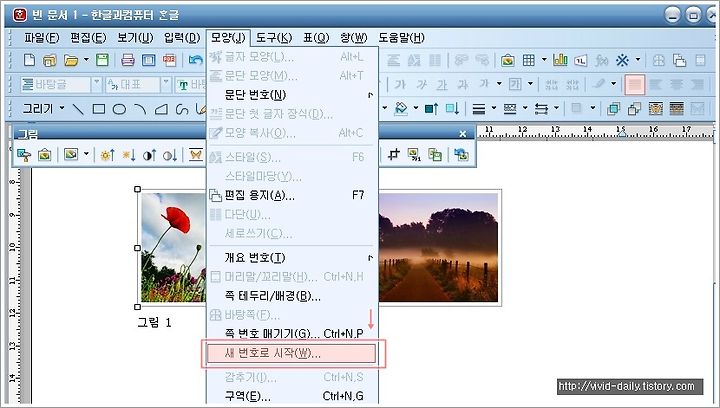Choose 쪽 번호 매기기(G)... menu item
This screenshot has width=720, height=408.
[292, 334]
